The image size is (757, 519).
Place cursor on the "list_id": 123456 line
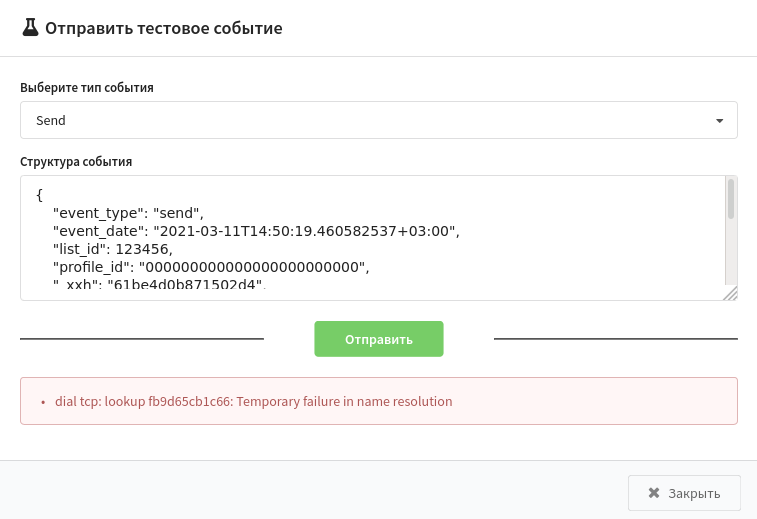(x=112, y=249)
